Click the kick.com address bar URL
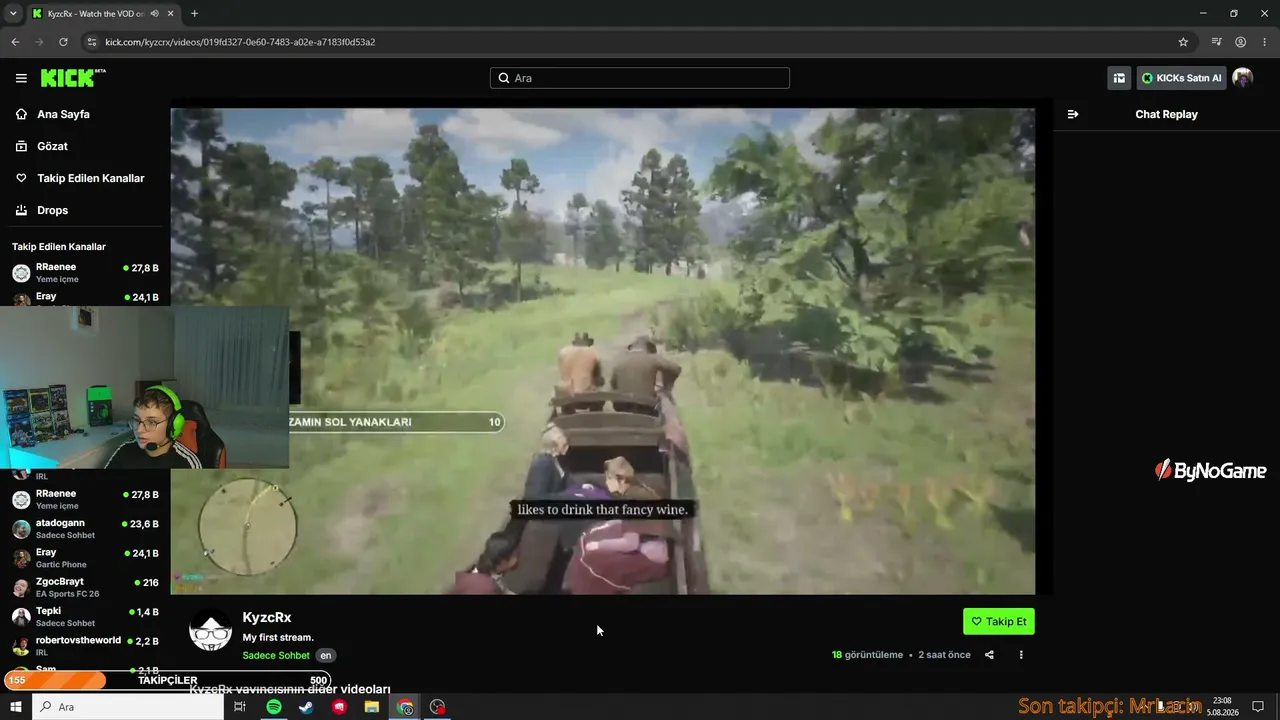Screen dimensions: 1280x720 click(240, 42)
